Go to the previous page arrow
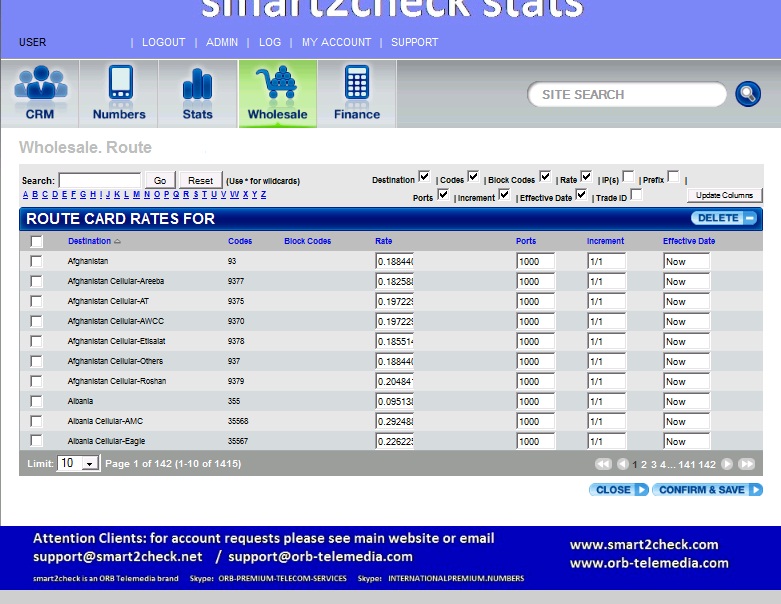 click(x=622, y=464)
